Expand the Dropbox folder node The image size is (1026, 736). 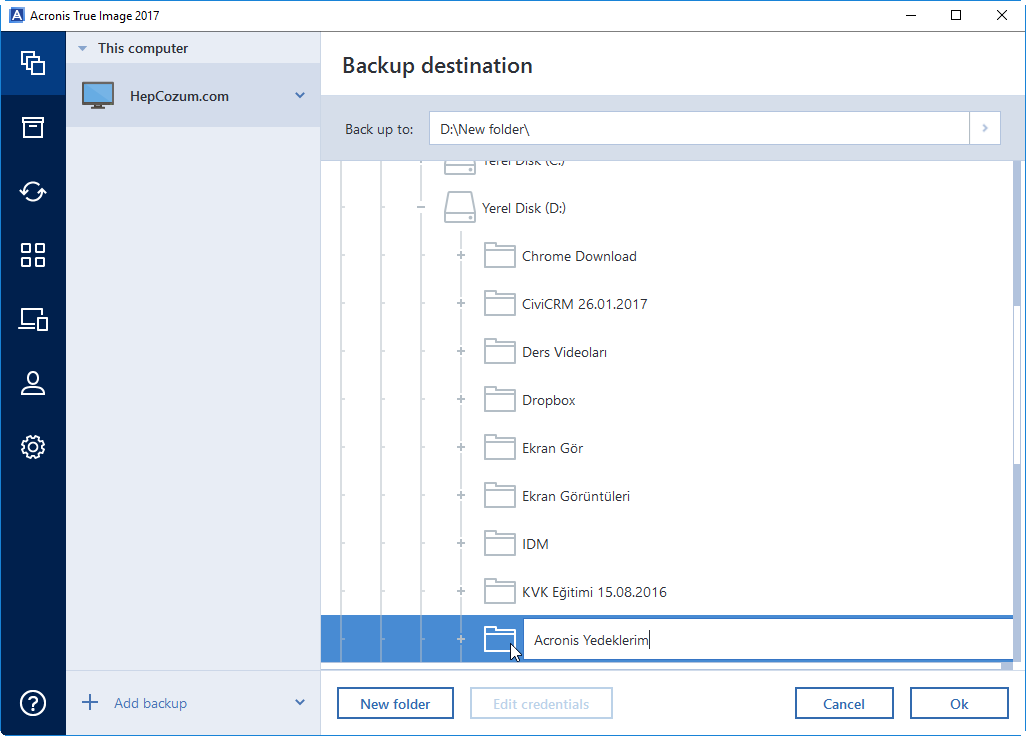(x=461, y=399)
